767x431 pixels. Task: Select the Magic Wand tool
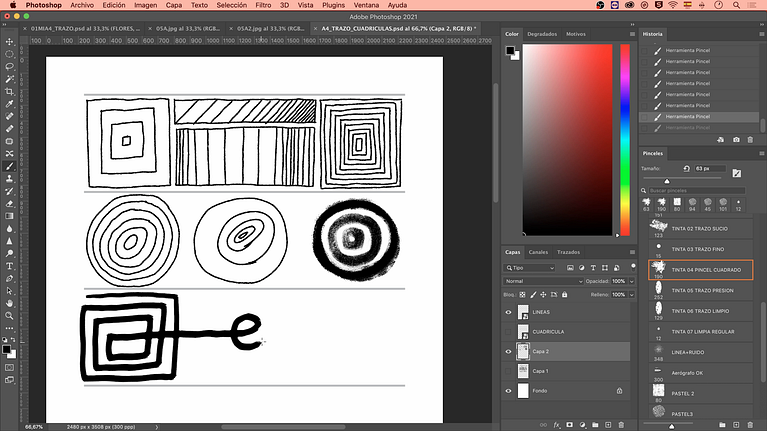(x=9, y=79)
